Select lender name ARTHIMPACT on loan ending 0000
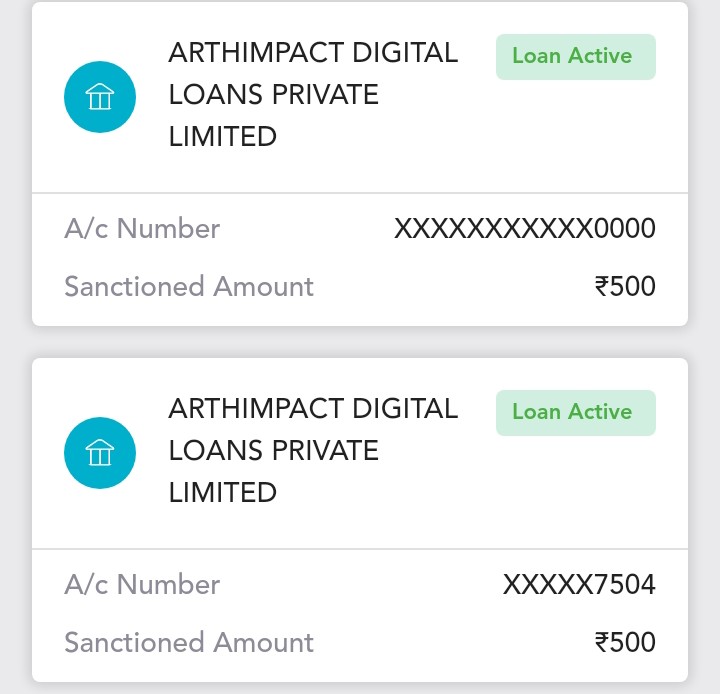 click(x=313, y=94)
